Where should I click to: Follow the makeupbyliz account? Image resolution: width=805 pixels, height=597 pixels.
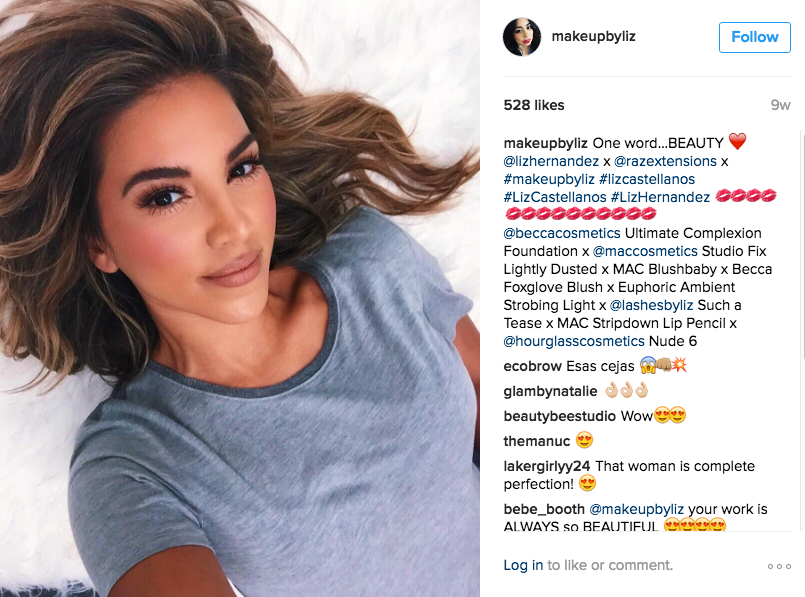coord(755,37)
